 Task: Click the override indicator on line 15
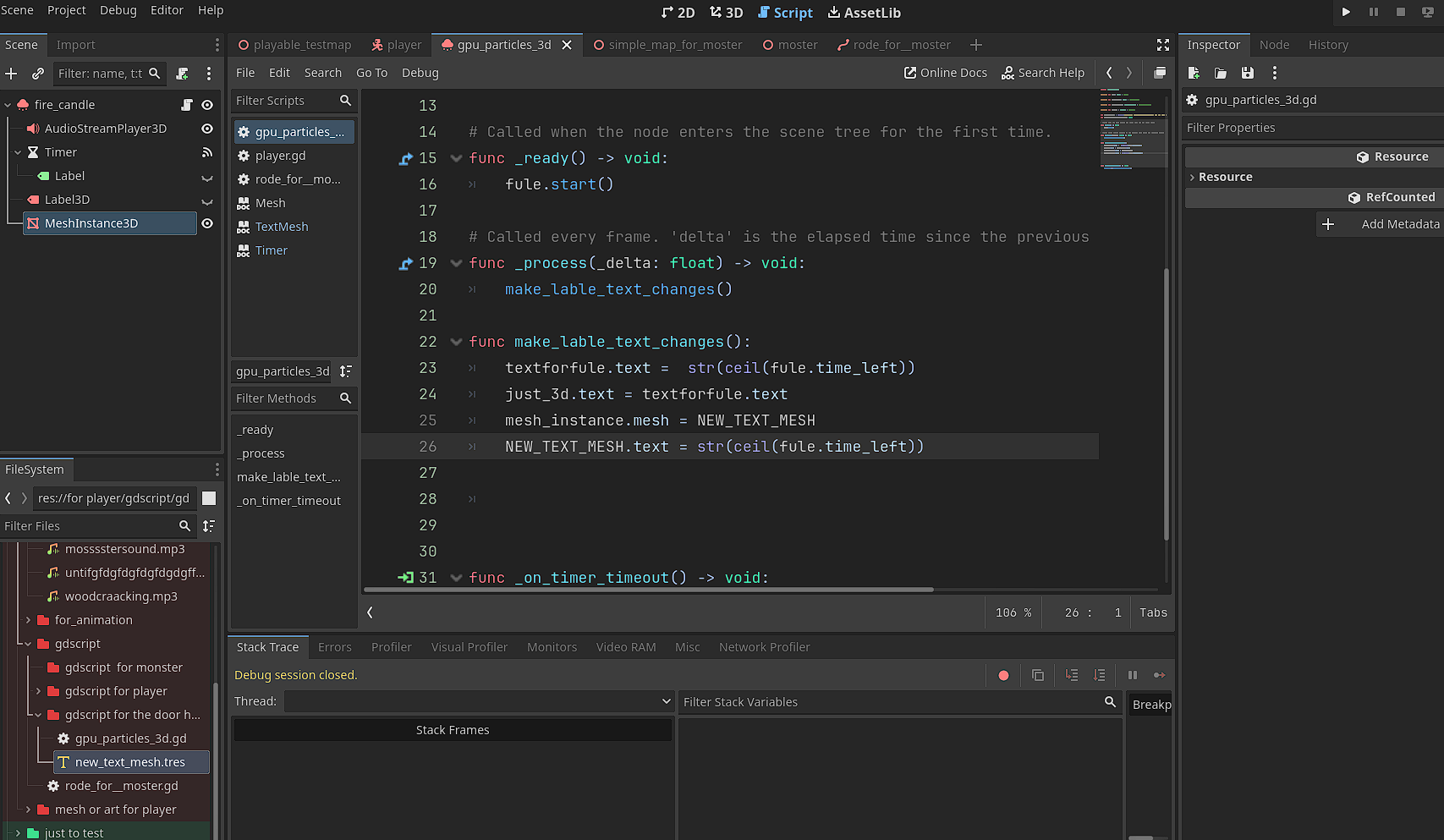406,158
